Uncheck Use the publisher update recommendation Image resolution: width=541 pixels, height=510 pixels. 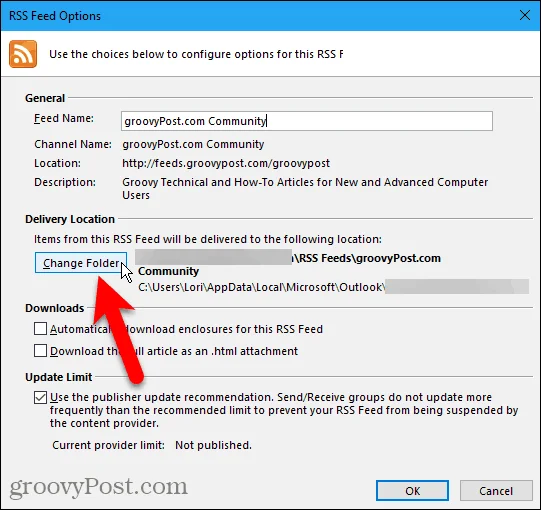tap(40, 397)
